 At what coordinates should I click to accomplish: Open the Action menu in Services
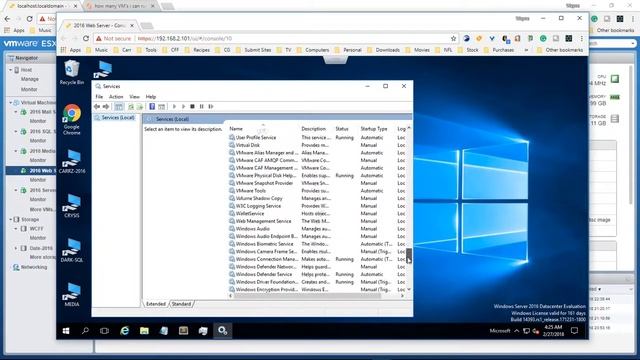click(116, 97)
